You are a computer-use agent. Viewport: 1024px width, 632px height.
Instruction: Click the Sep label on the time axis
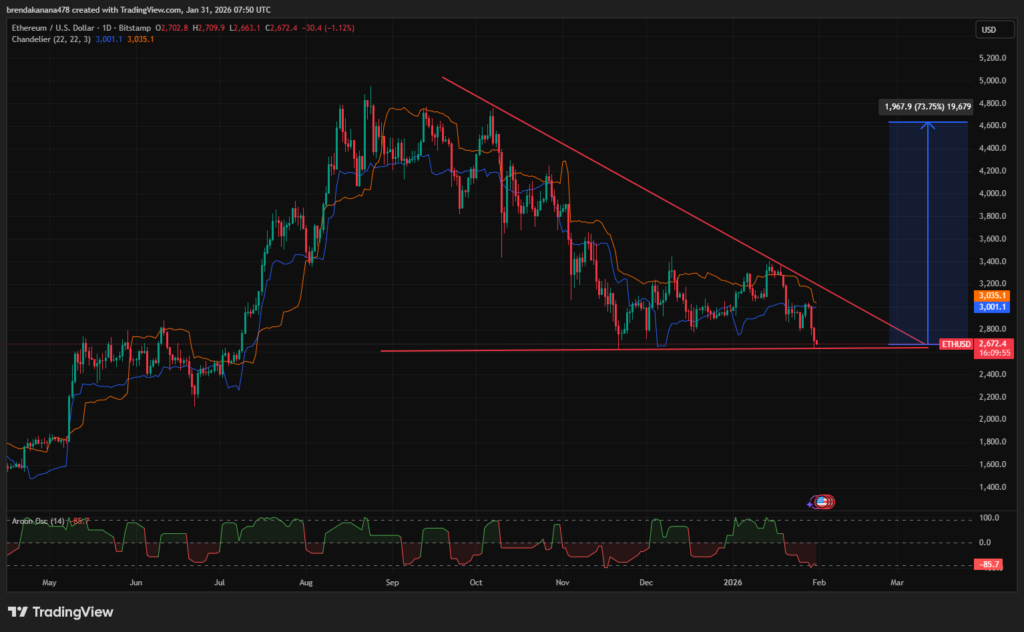tap(392, 582)
